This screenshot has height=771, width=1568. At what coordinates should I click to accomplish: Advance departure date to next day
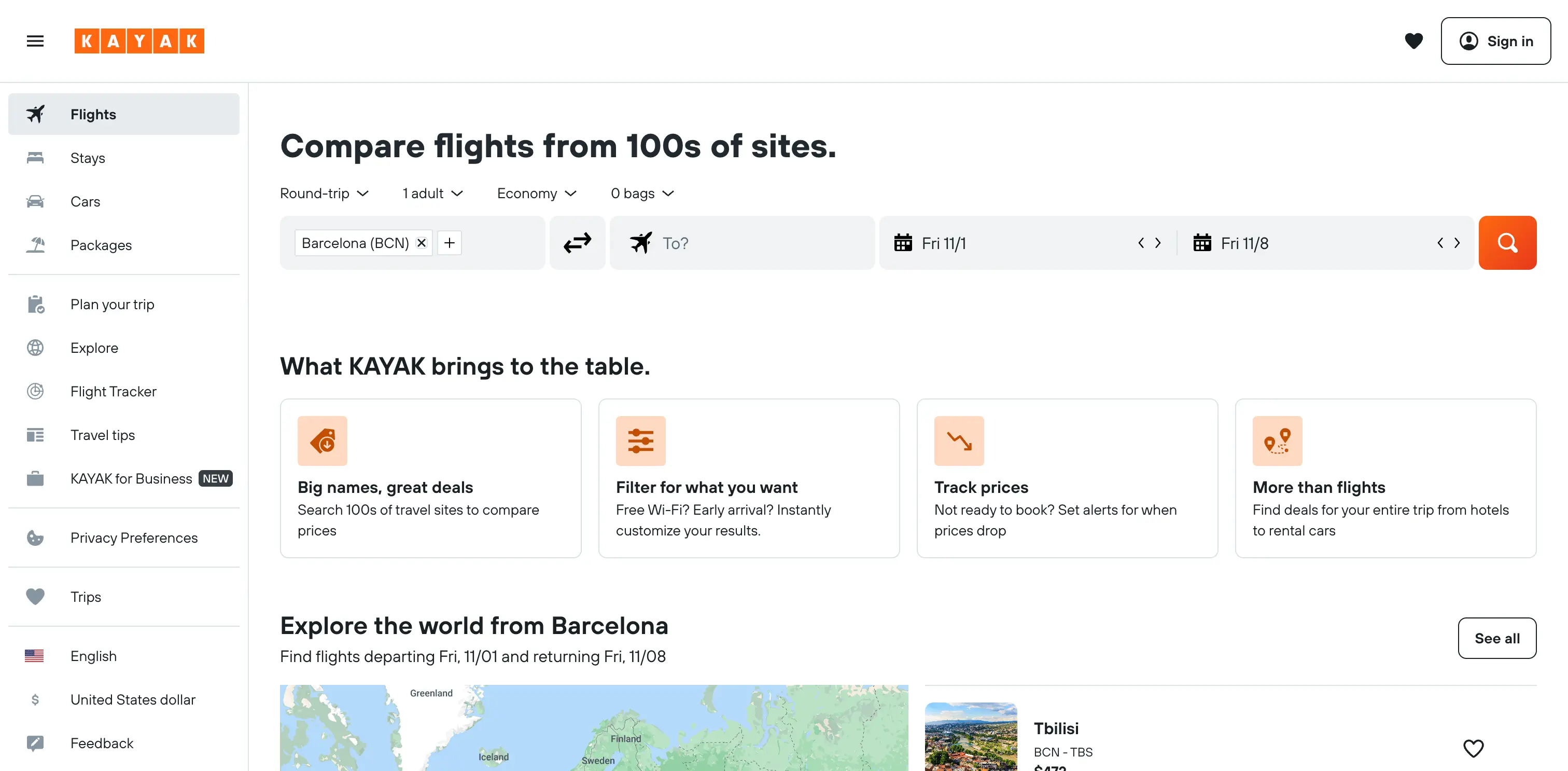1158,243
